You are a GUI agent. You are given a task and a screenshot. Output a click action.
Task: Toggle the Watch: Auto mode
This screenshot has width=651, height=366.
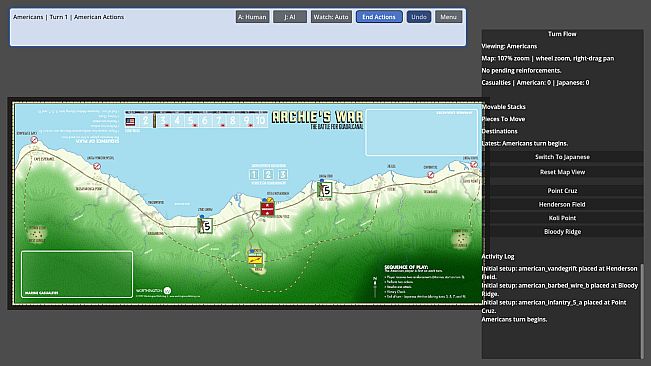[x=331, y=17]
